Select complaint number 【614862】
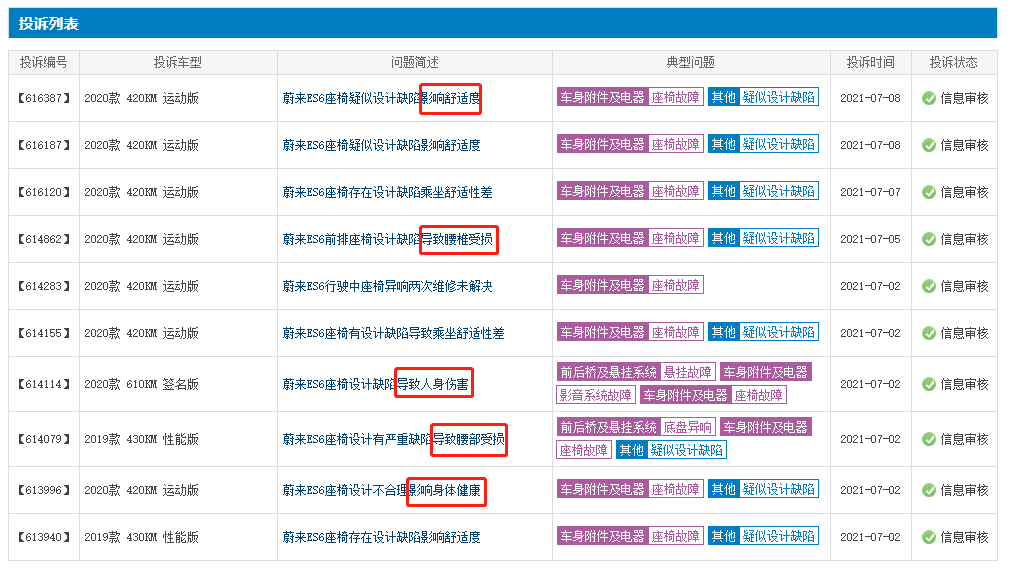 coord(44,239)
